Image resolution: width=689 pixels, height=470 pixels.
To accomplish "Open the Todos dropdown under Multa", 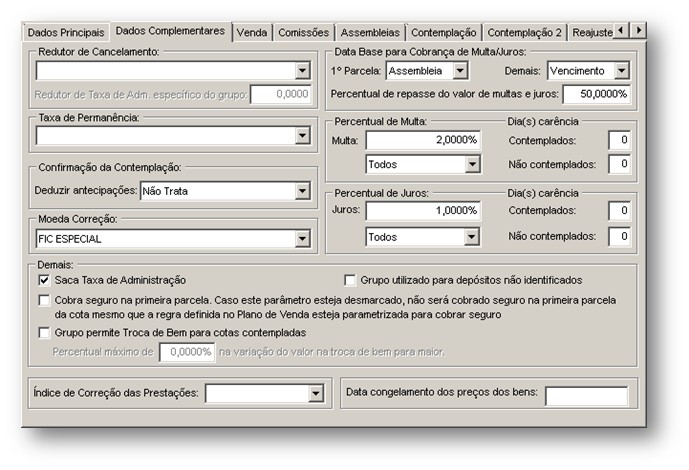I will (x=472, y=164).
